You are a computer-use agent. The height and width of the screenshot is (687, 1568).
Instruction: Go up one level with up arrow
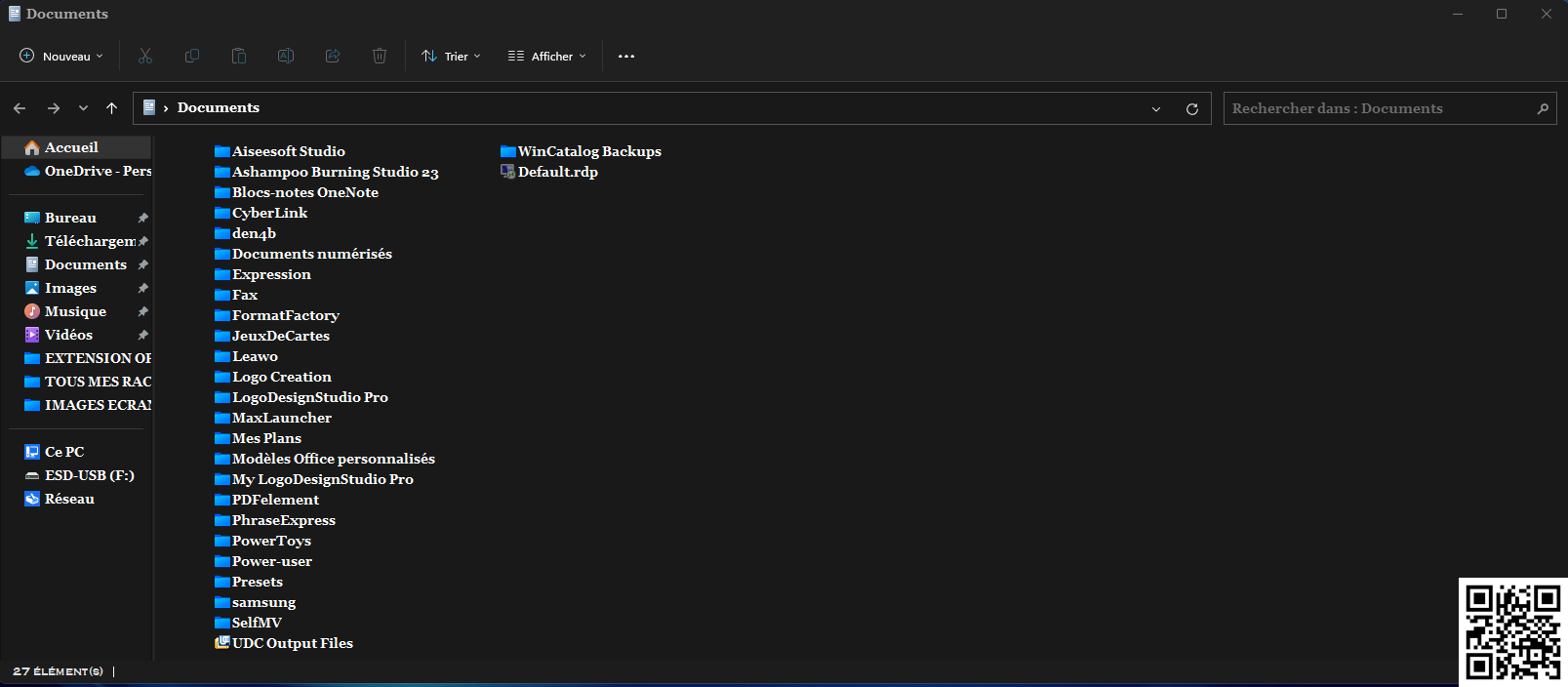[112, 108]
